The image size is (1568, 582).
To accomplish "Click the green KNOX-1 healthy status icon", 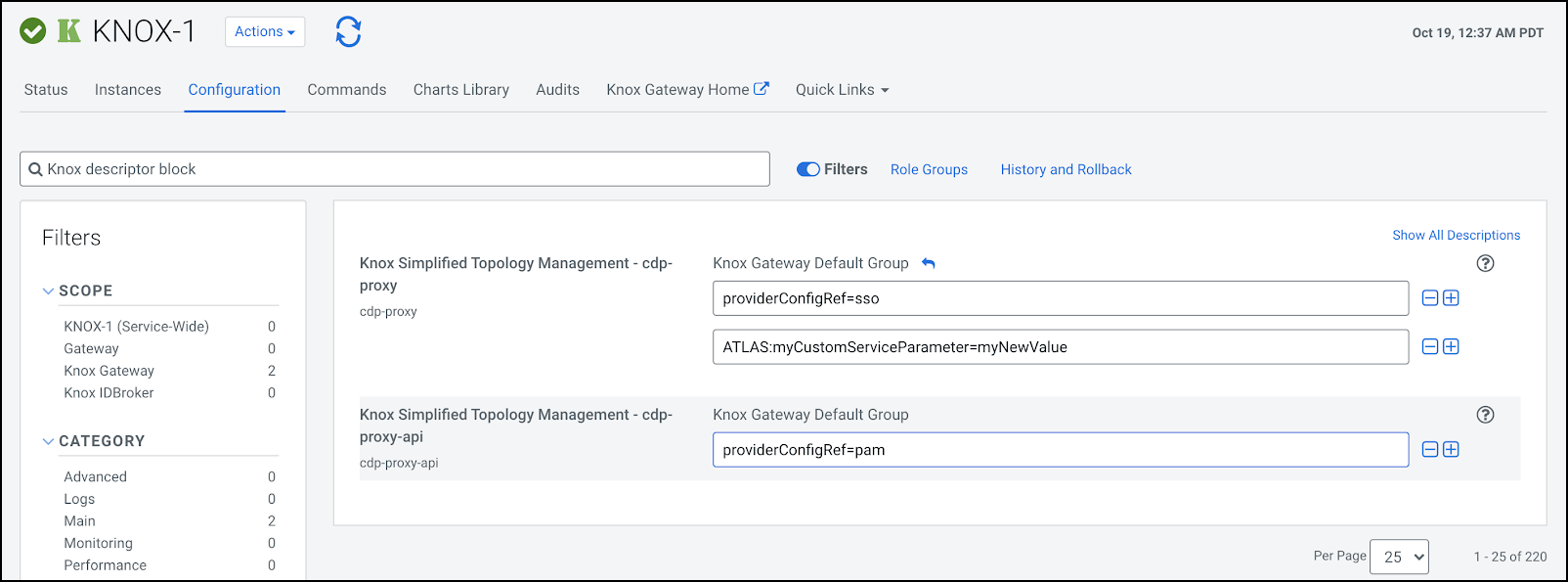I will [33, 31].
